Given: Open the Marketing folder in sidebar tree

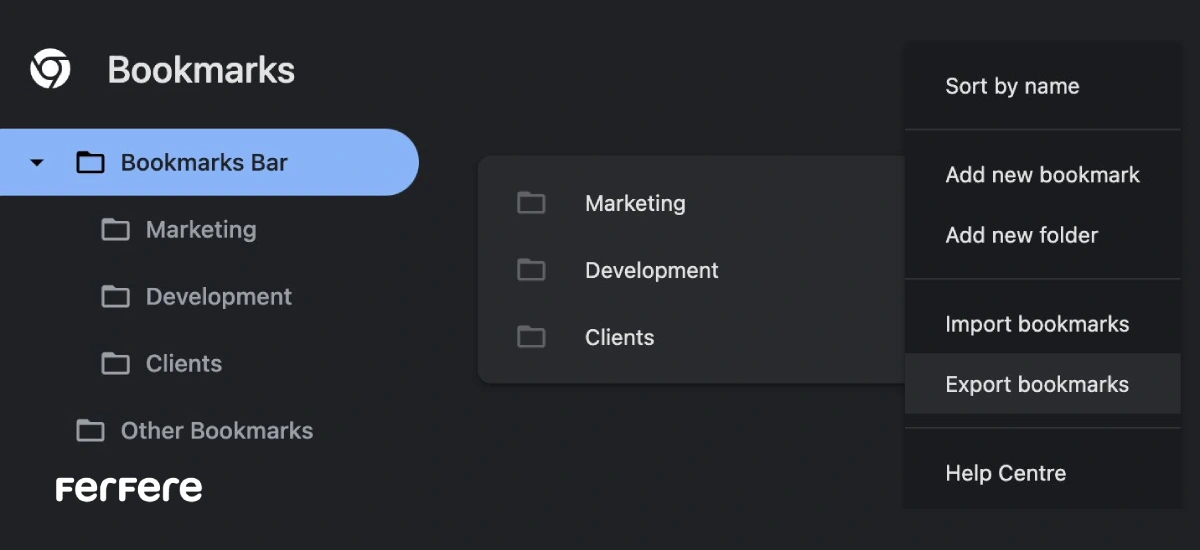Looking at the screenshot, I should (201, 230).
